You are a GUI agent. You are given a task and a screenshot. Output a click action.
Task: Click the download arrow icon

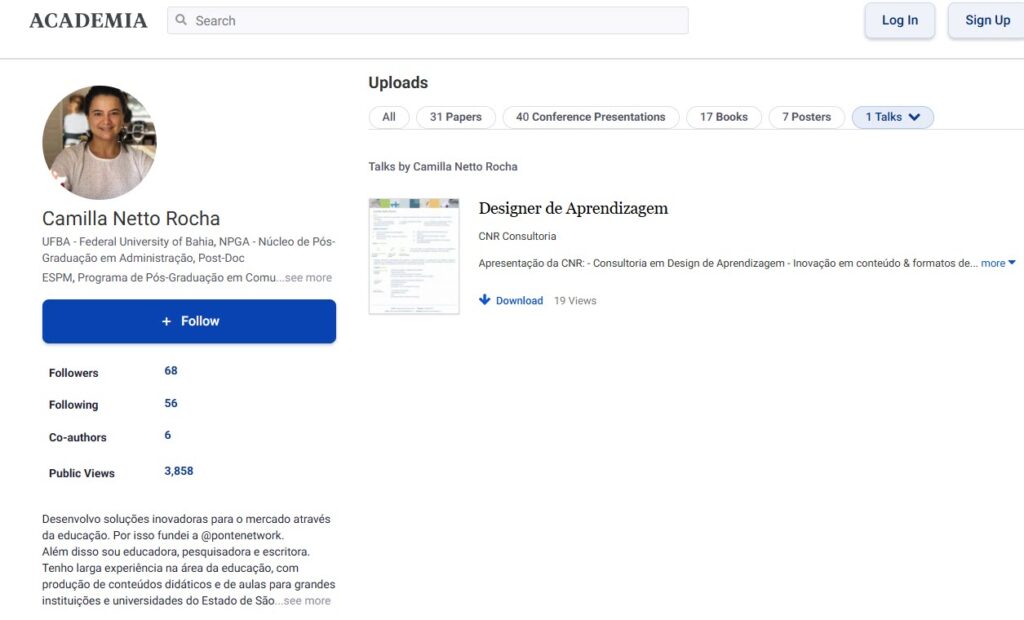coord(485,300)
